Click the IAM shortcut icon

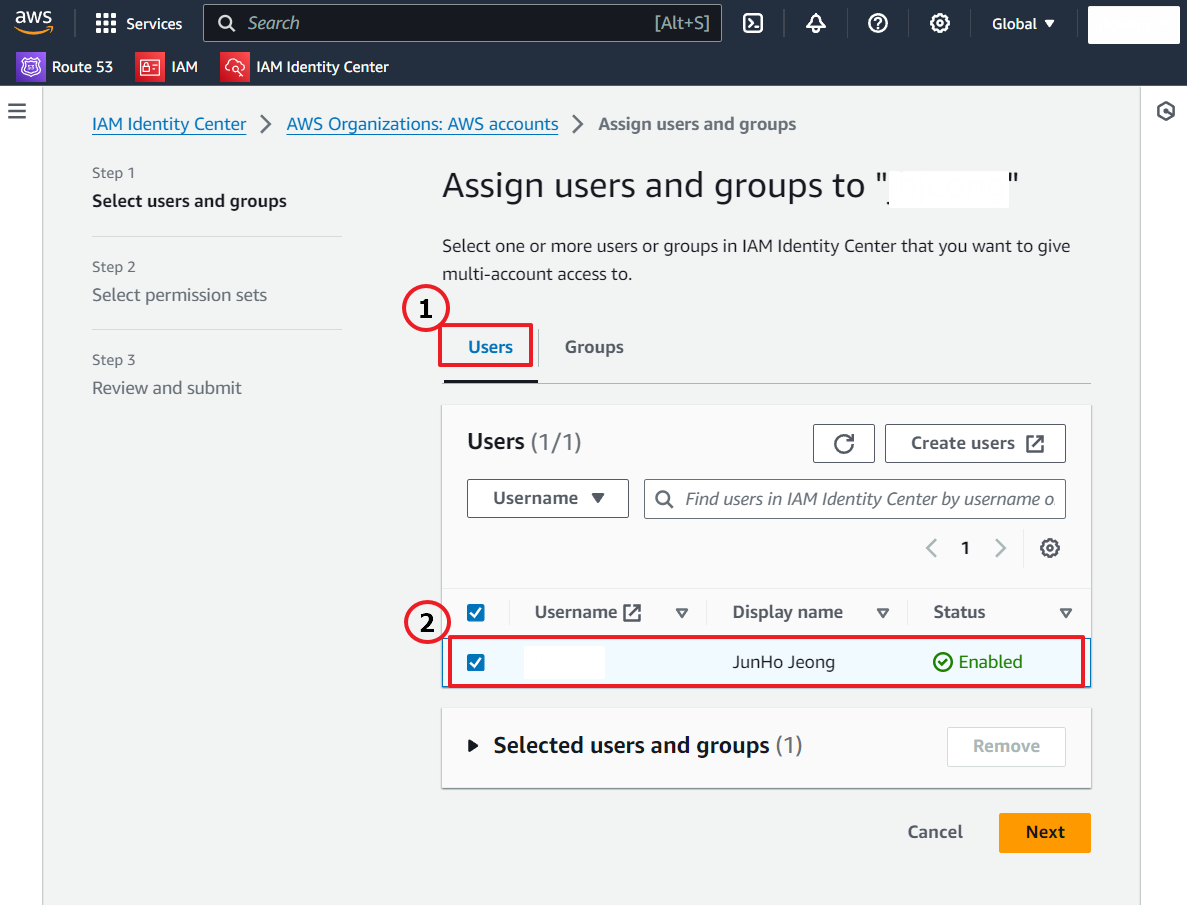[150, 67]
